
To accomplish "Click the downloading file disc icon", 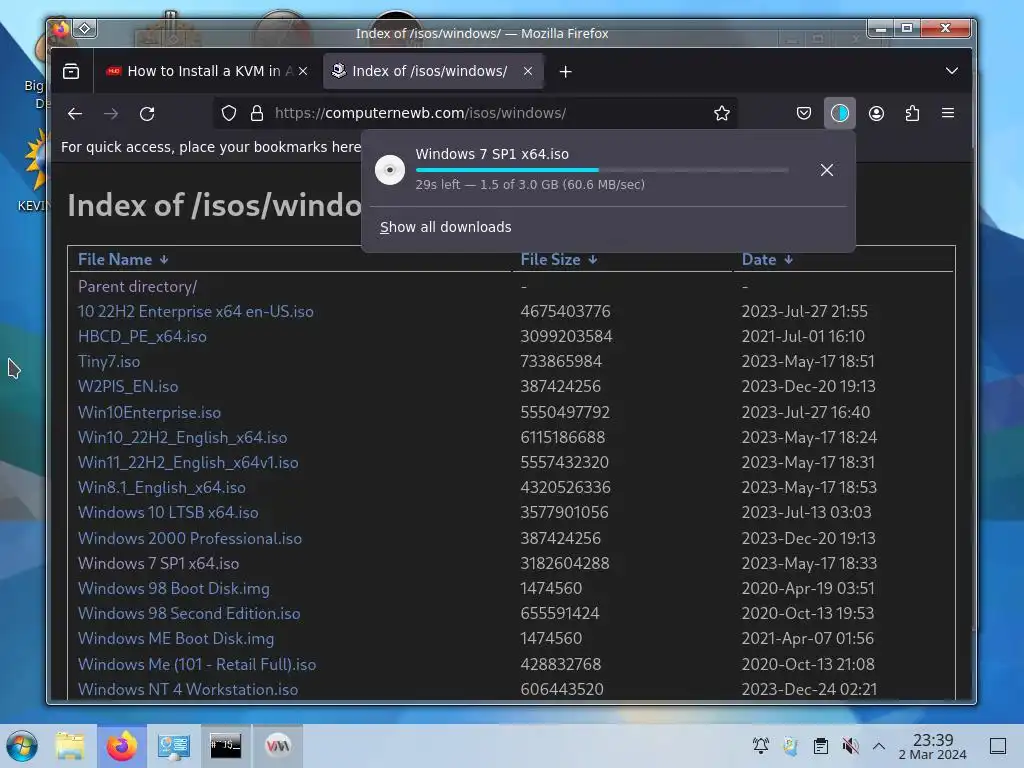I will click(x=390, y=170).
